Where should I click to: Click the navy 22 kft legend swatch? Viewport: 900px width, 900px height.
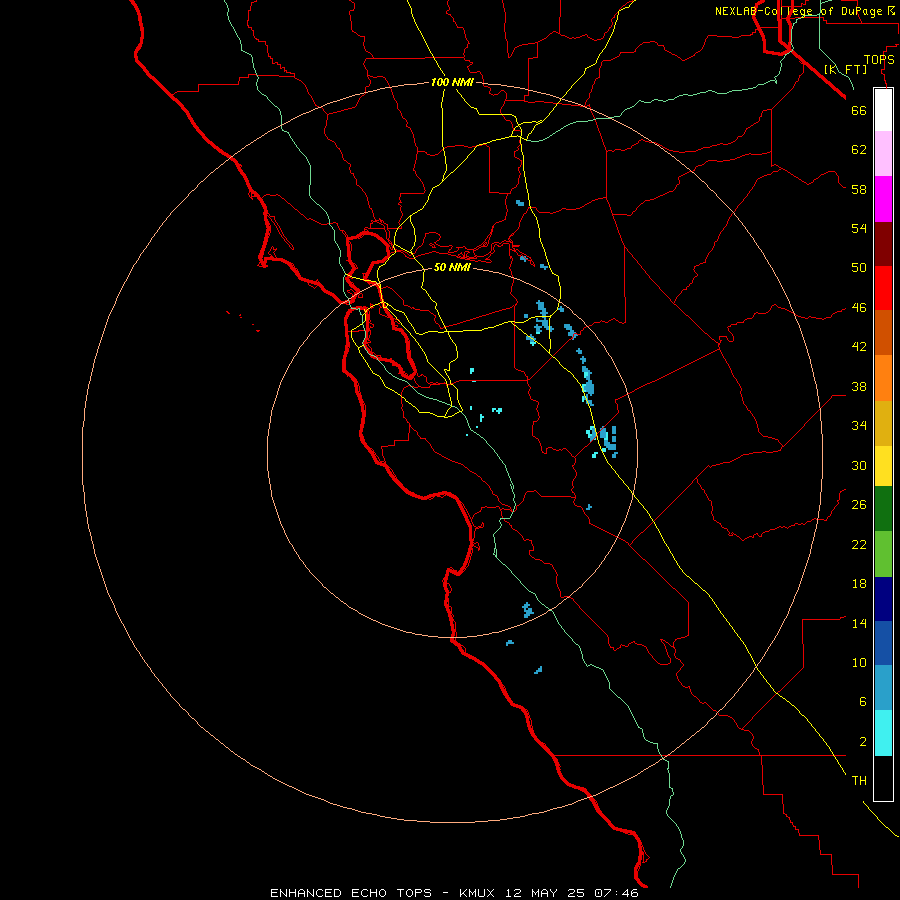point(883,599)
